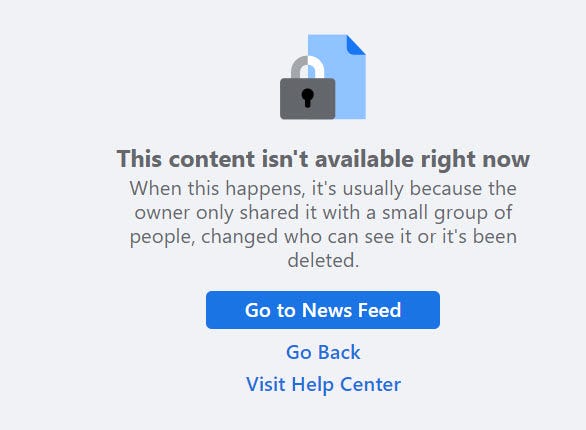Click the padlock's curved shackle
The height and width of the screenshot is (430, 586).
[308, 67]
